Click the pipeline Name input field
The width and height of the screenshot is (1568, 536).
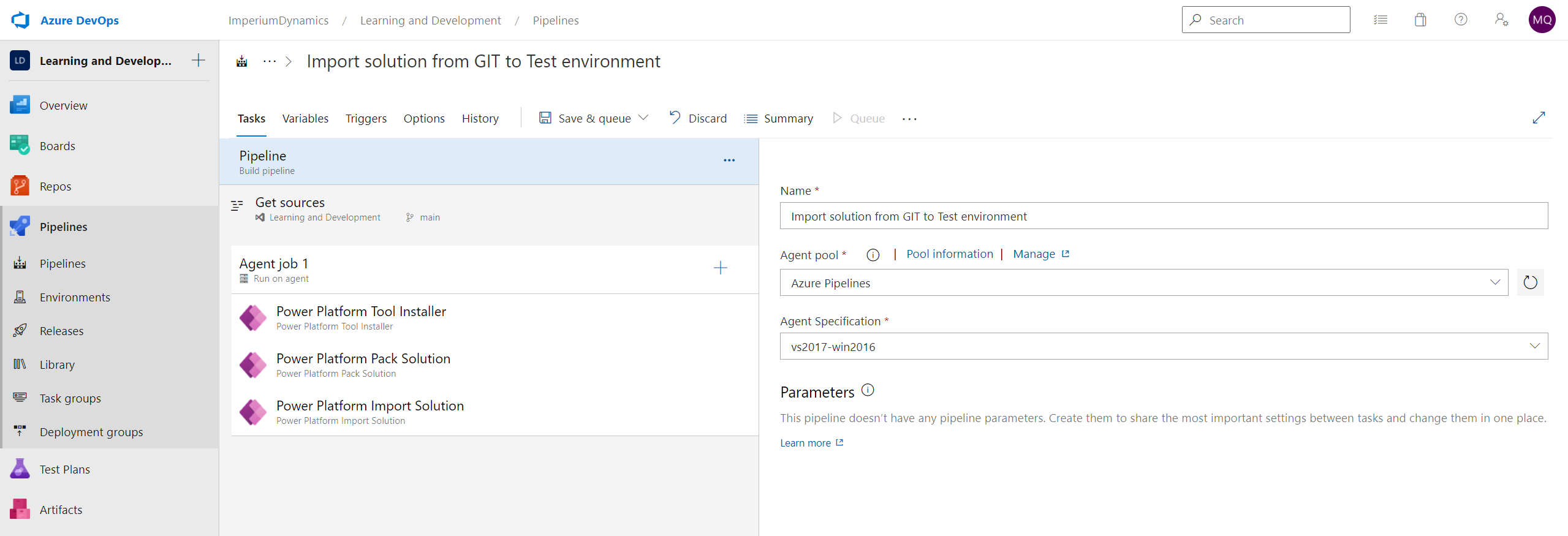pos(1164,216)
